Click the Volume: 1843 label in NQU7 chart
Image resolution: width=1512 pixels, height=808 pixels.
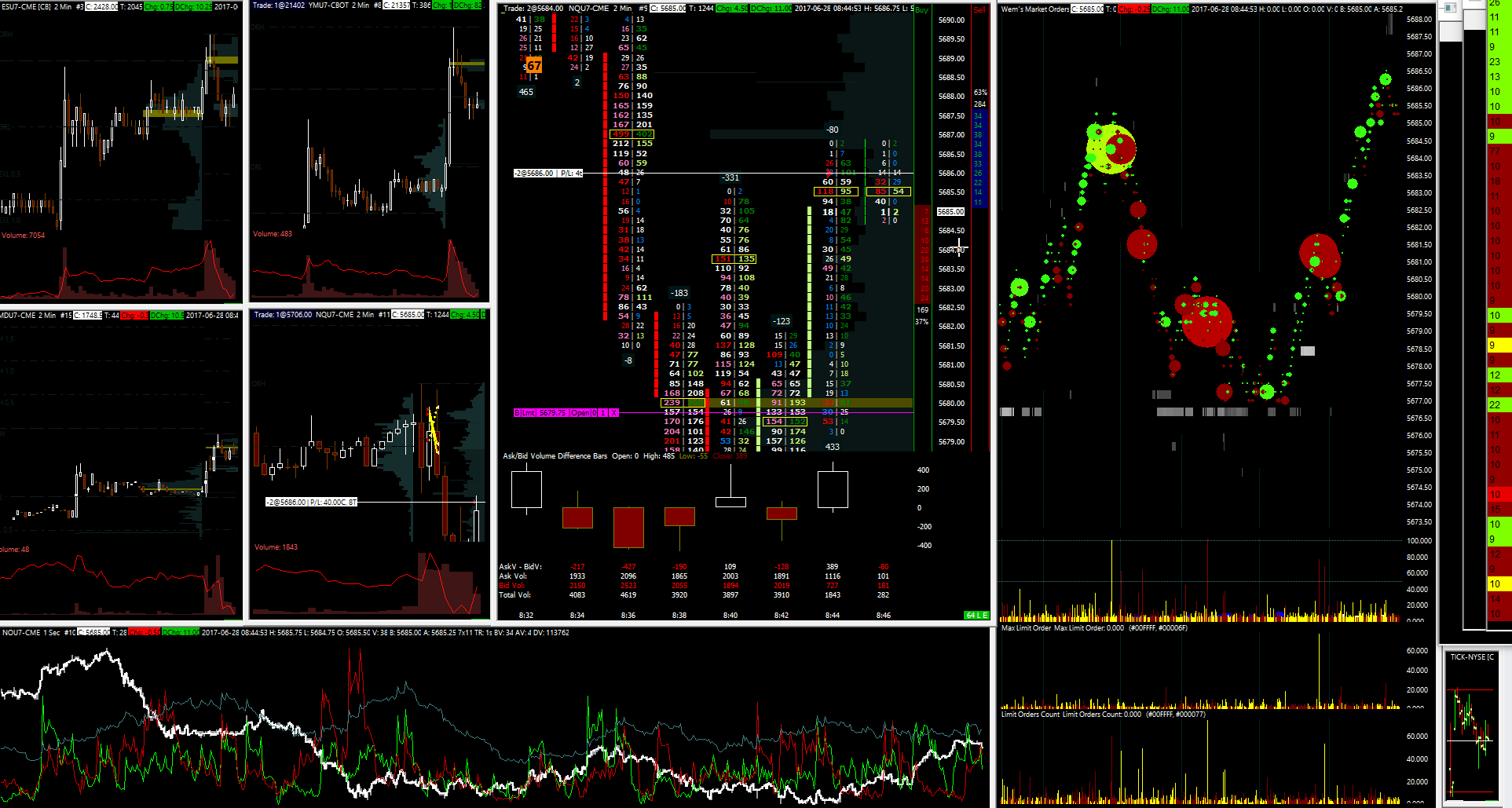[276, 547]
